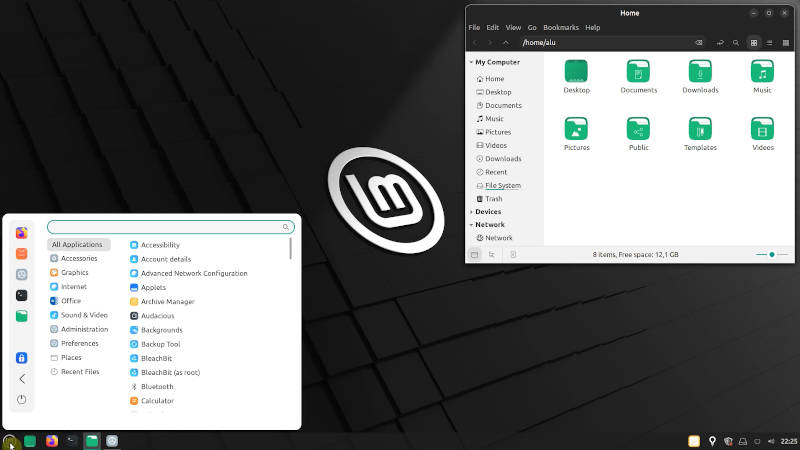This screenshot has height=450, width=800.
Task: Select the Accessories category in the menu
Action: tap(79, 259)
